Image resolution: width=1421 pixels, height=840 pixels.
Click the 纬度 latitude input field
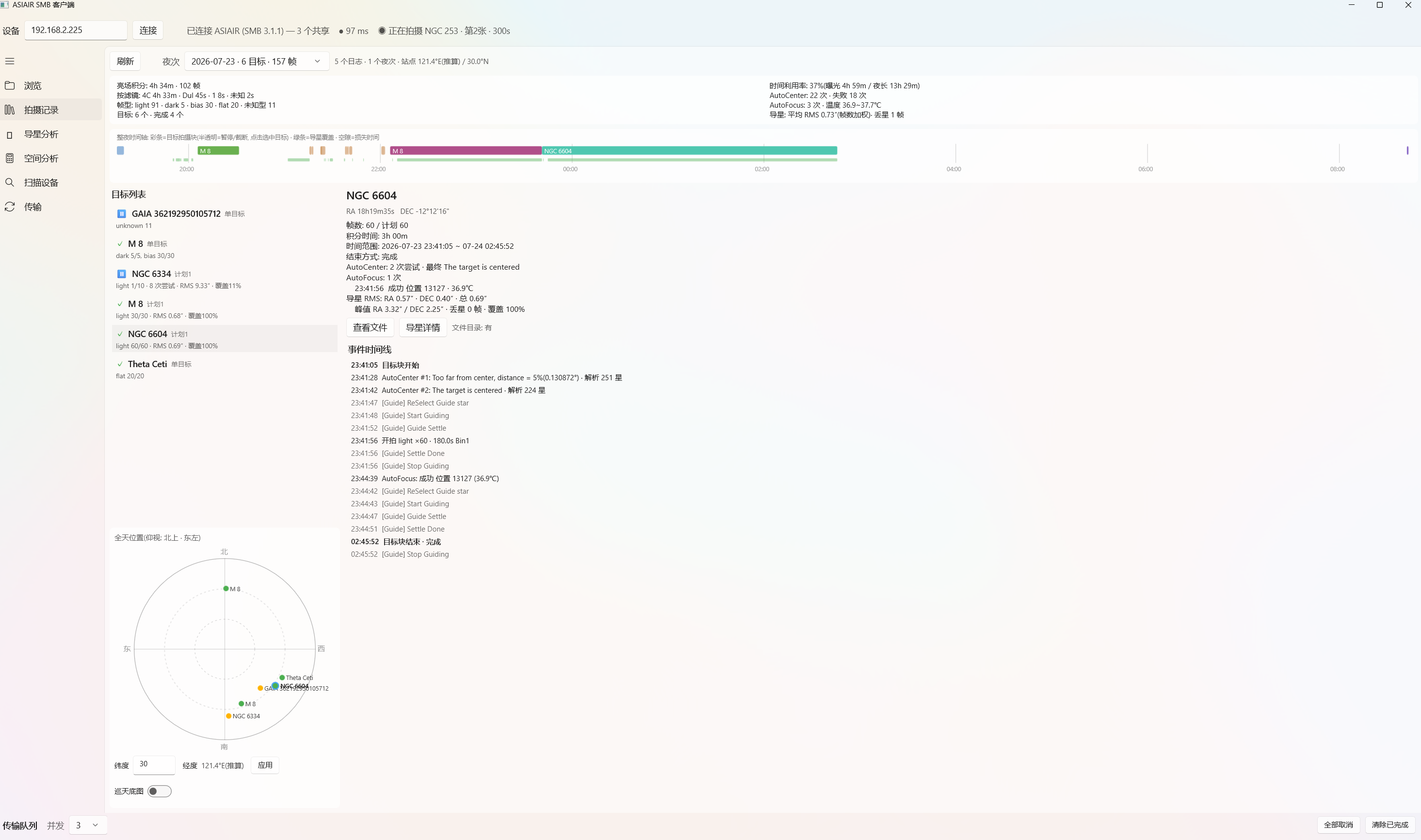click(154, 765)
